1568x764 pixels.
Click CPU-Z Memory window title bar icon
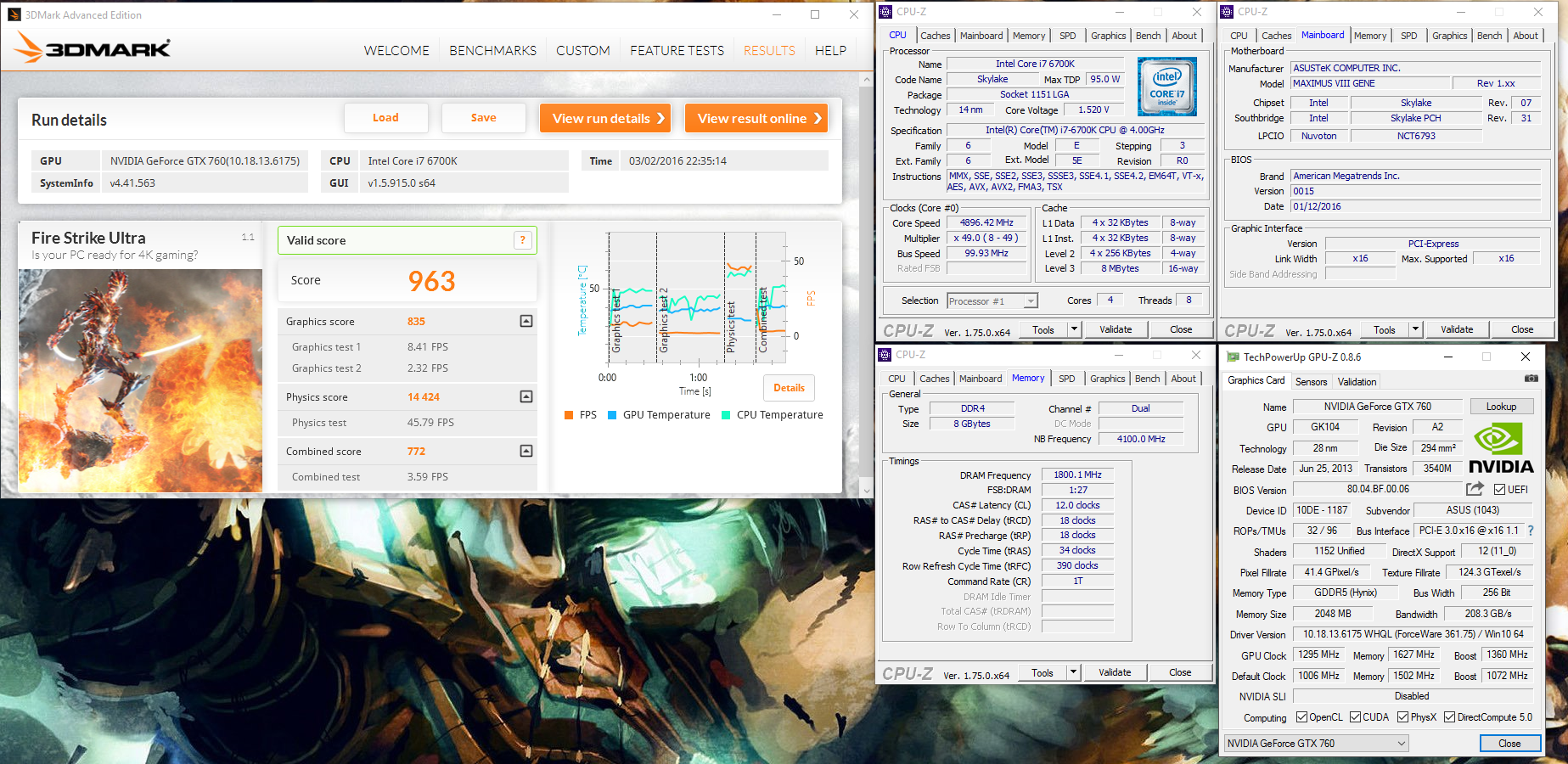885,355
